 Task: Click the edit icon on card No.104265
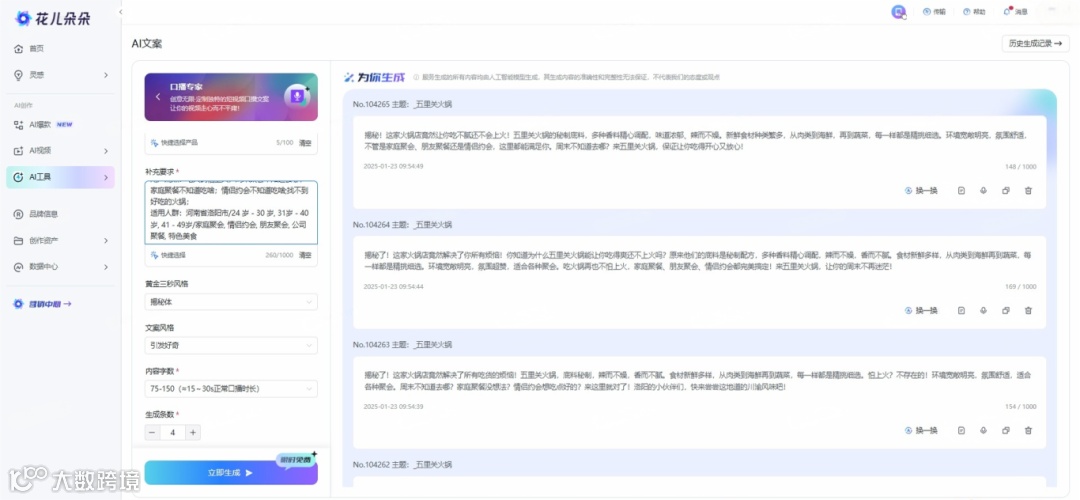point(961,191)
